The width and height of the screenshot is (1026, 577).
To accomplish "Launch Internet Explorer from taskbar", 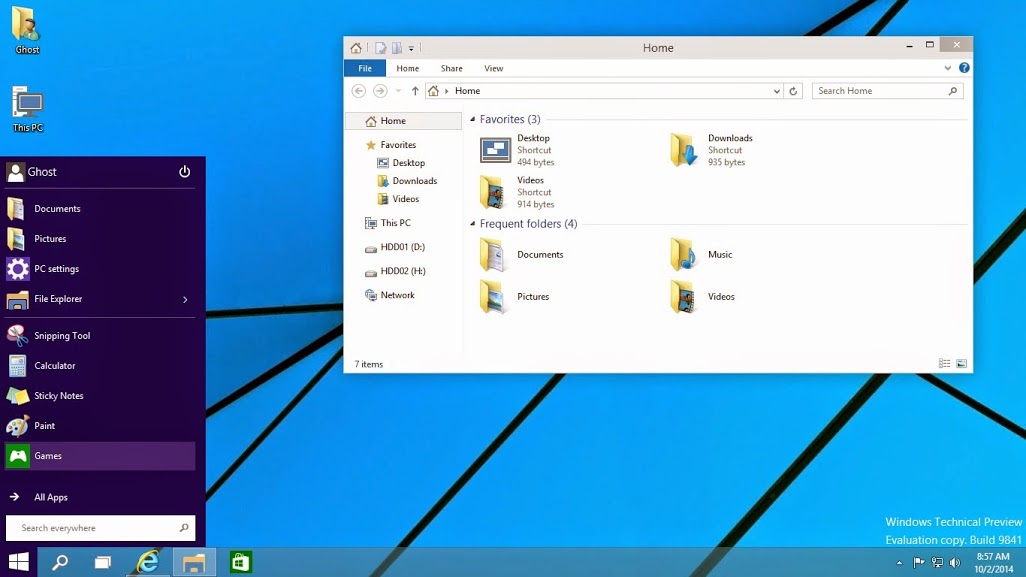I will tap(149, 562).
